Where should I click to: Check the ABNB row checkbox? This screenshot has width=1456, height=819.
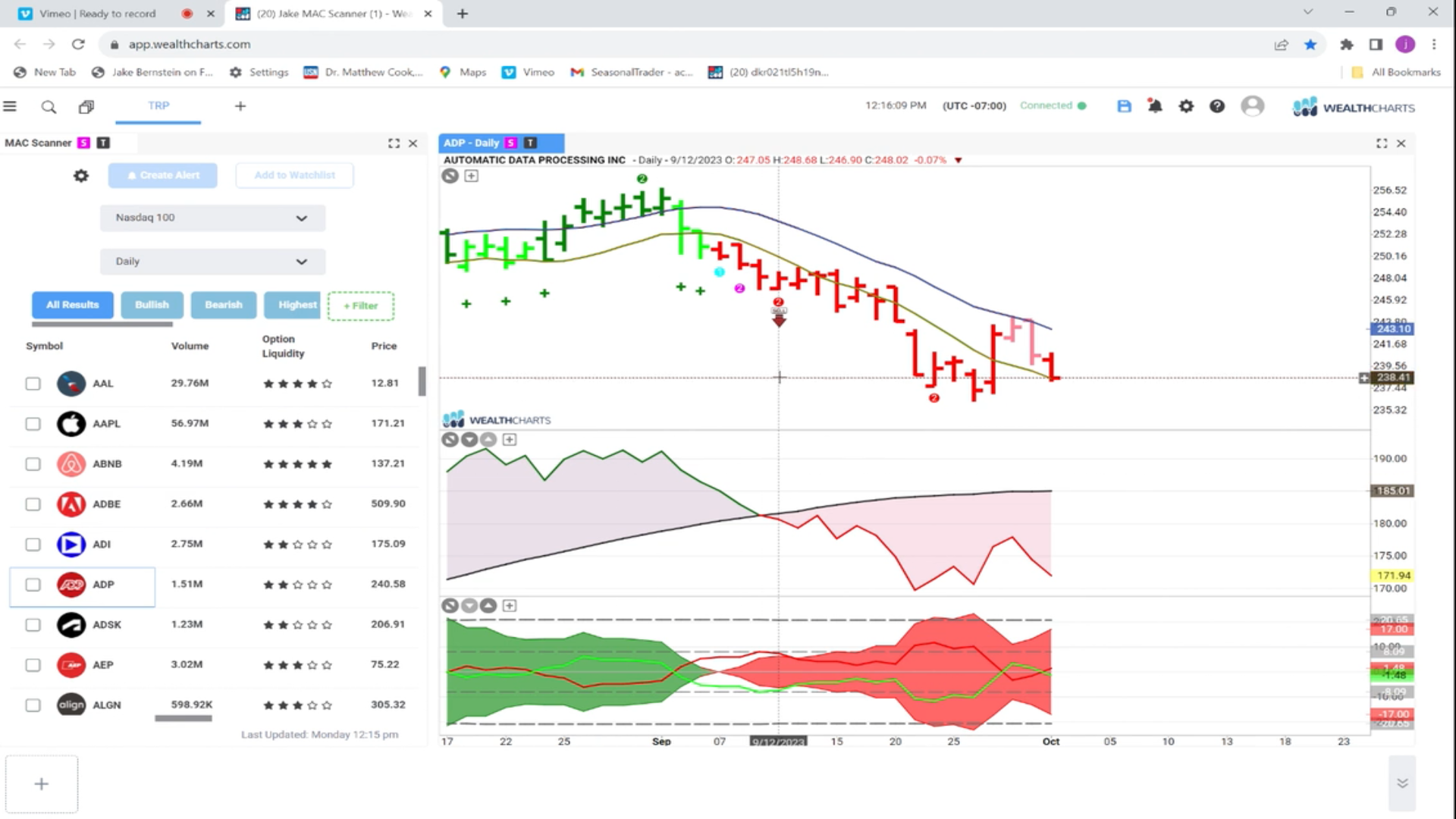tap(33, 464)
